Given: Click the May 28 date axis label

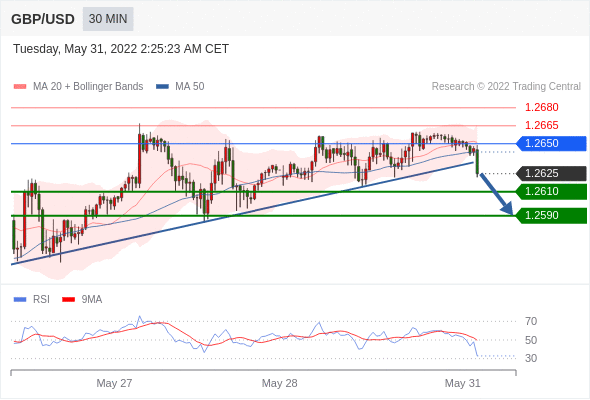Looking at the screenshot, I should (x=280, y=383).
